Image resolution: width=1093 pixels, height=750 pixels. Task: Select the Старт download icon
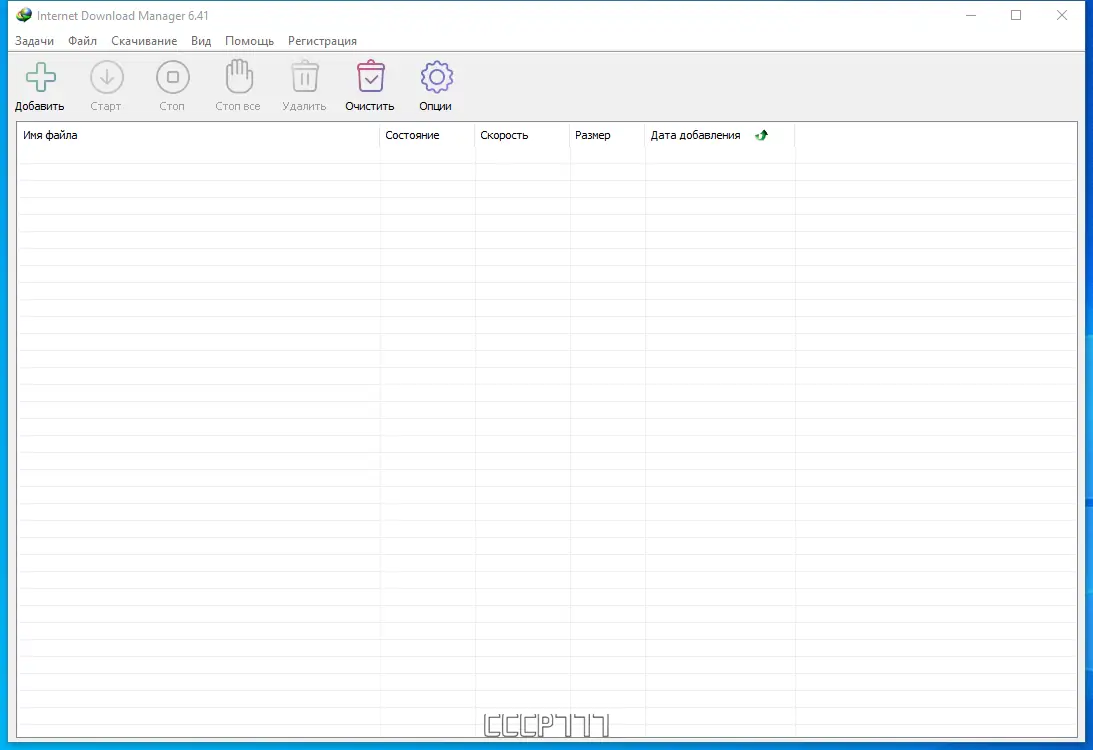pyautogui.click(x=106, y=76)
